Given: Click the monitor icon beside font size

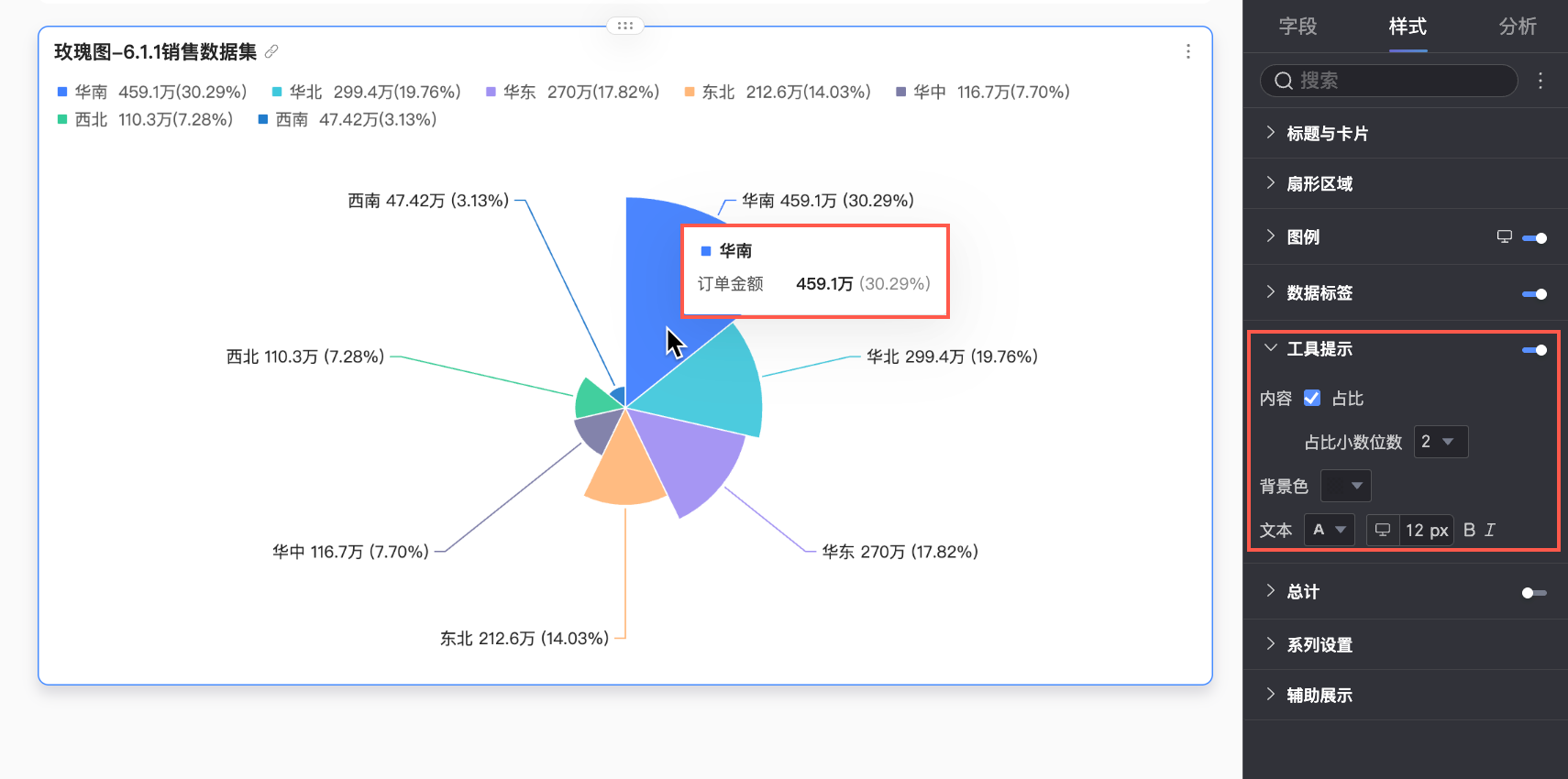Looking at the screenshot, I should pos(1383,530).
